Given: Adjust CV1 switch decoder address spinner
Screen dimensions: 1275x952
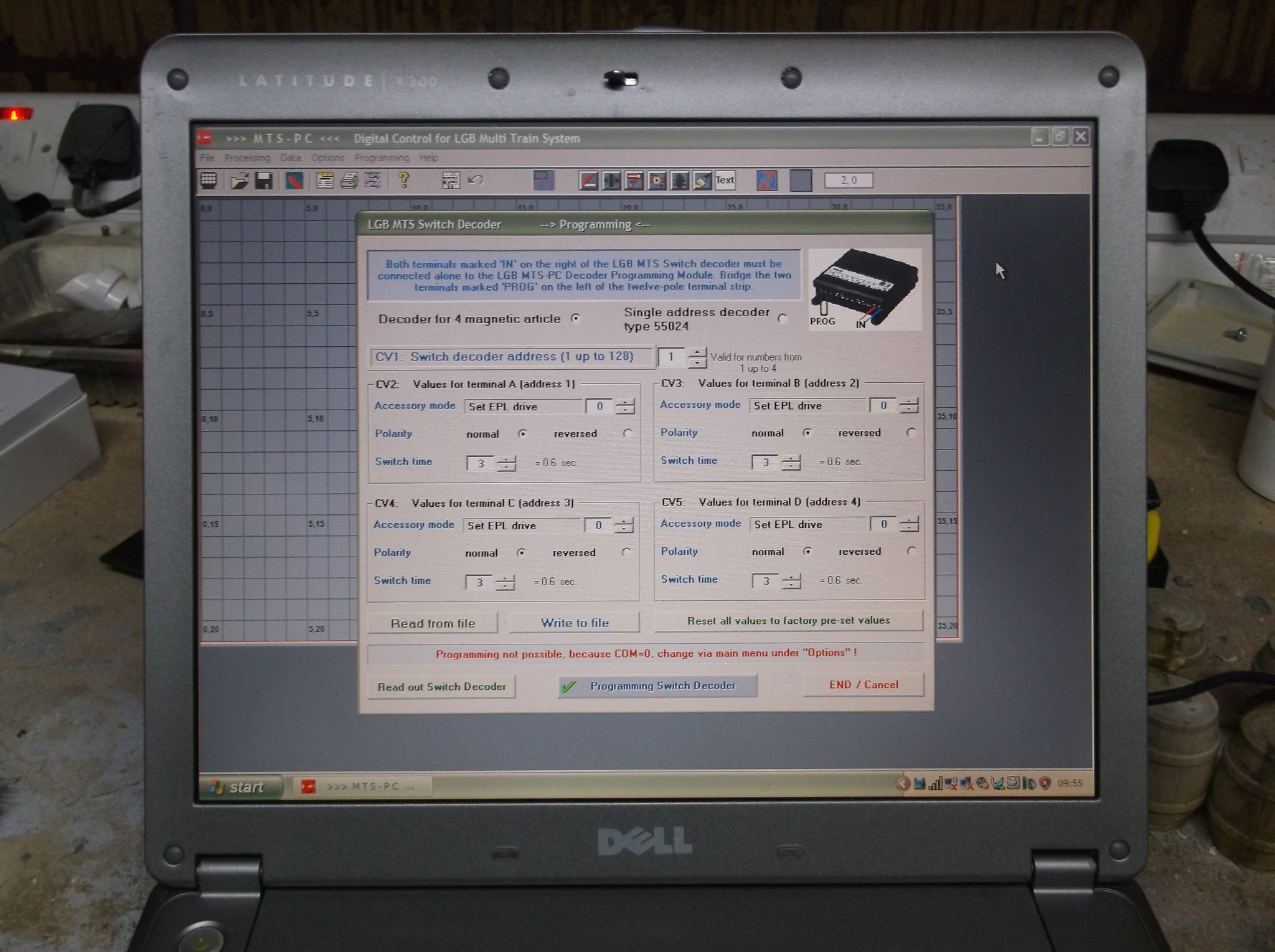Looking at the screenshot, I should 697,357.
